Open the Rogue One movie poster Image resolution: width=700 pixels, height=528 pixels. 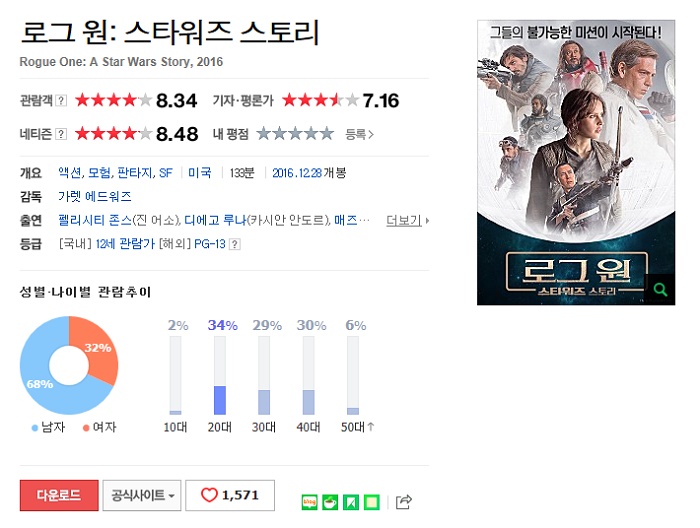576,162
